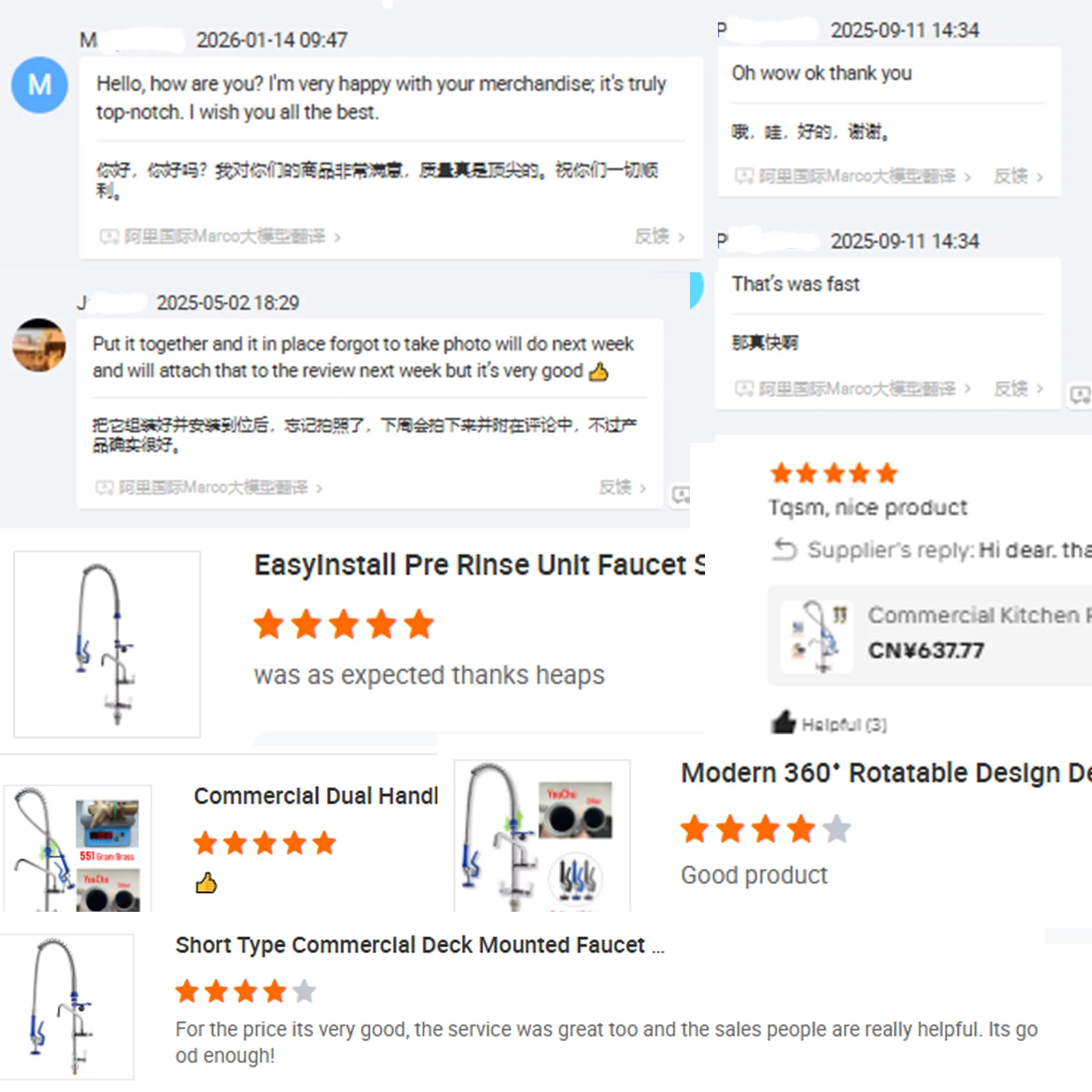The image size is (1092, 1092).
Task: Click the blue M avatar icon
Action: tap(40, 85)
